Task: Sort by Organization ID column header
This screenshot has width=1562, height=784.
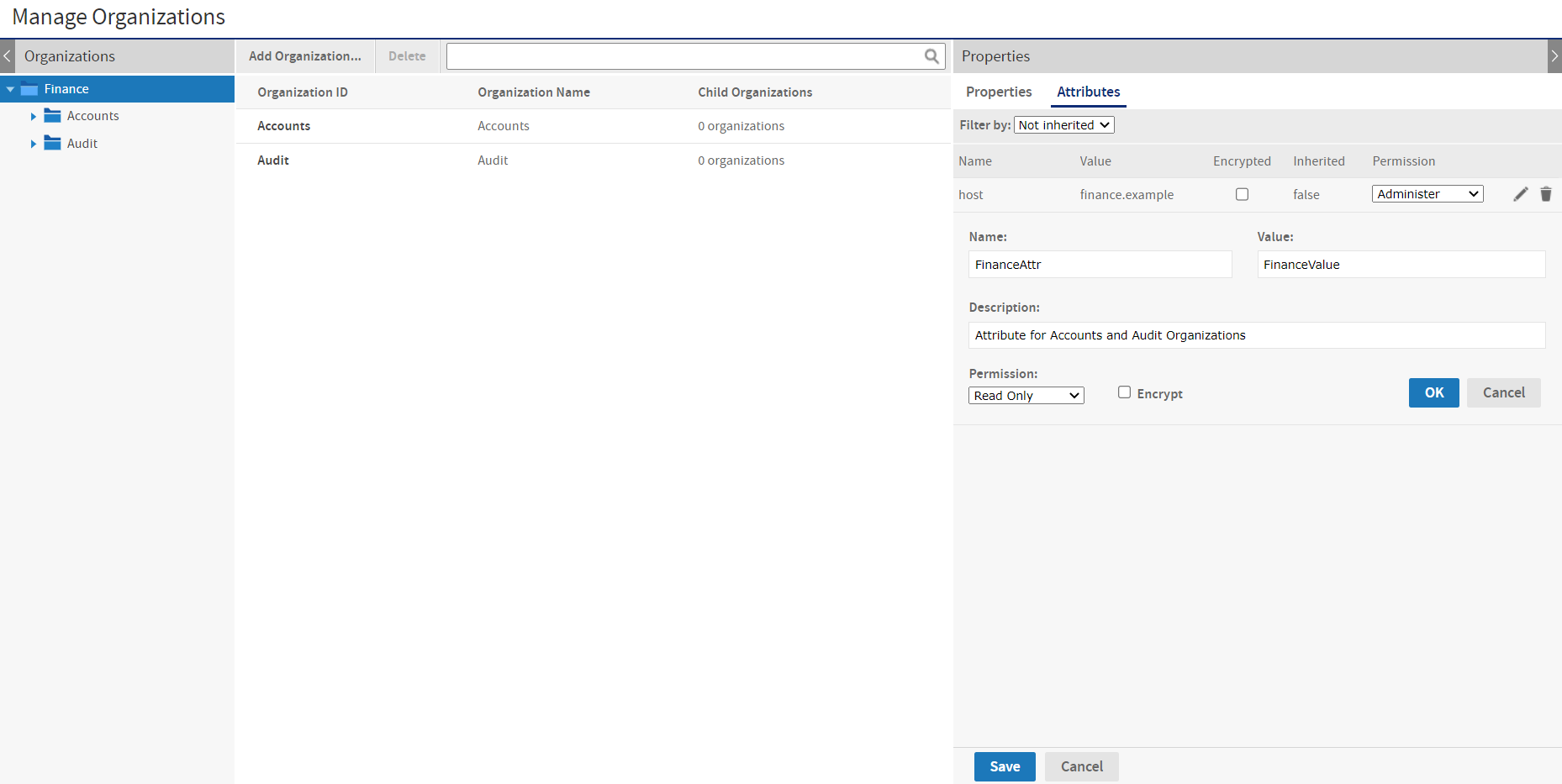Action: pyautogui.click(x=303, y=92)
